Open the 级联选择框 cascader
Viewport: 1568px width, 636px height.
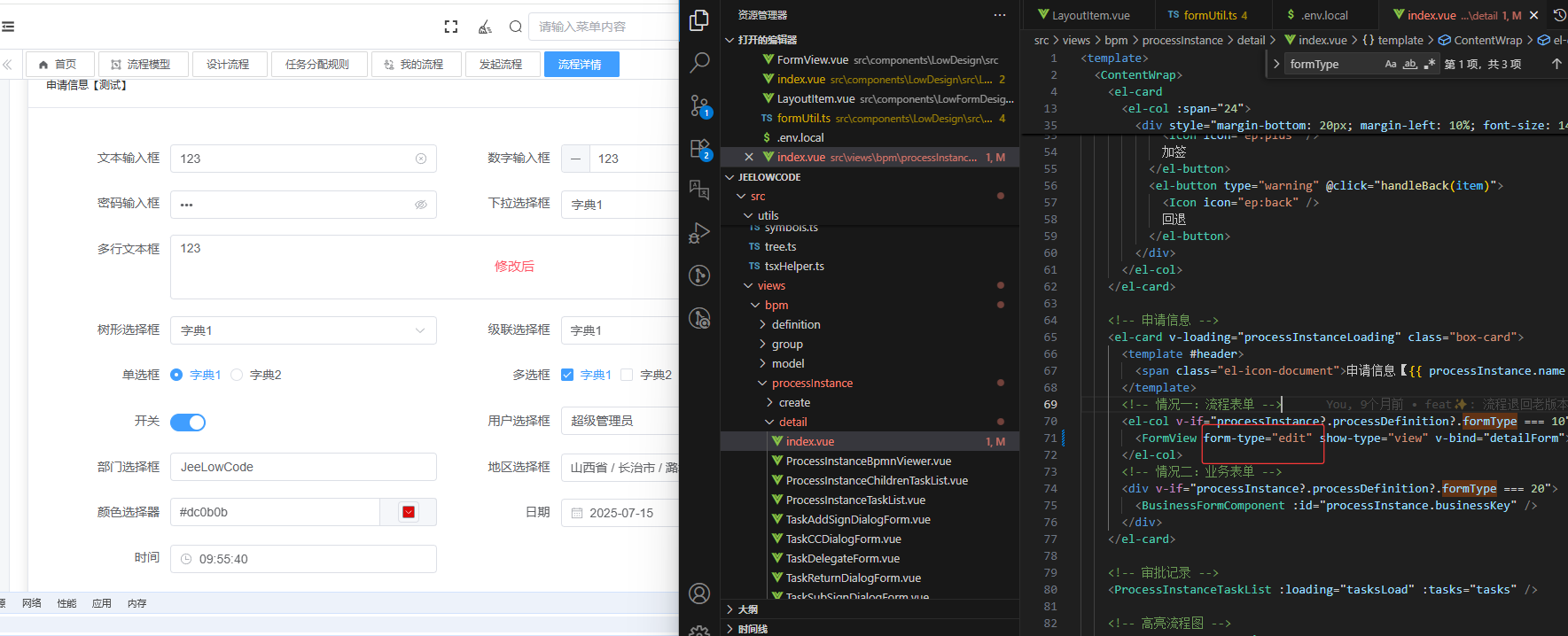click(x=620, y=330)
